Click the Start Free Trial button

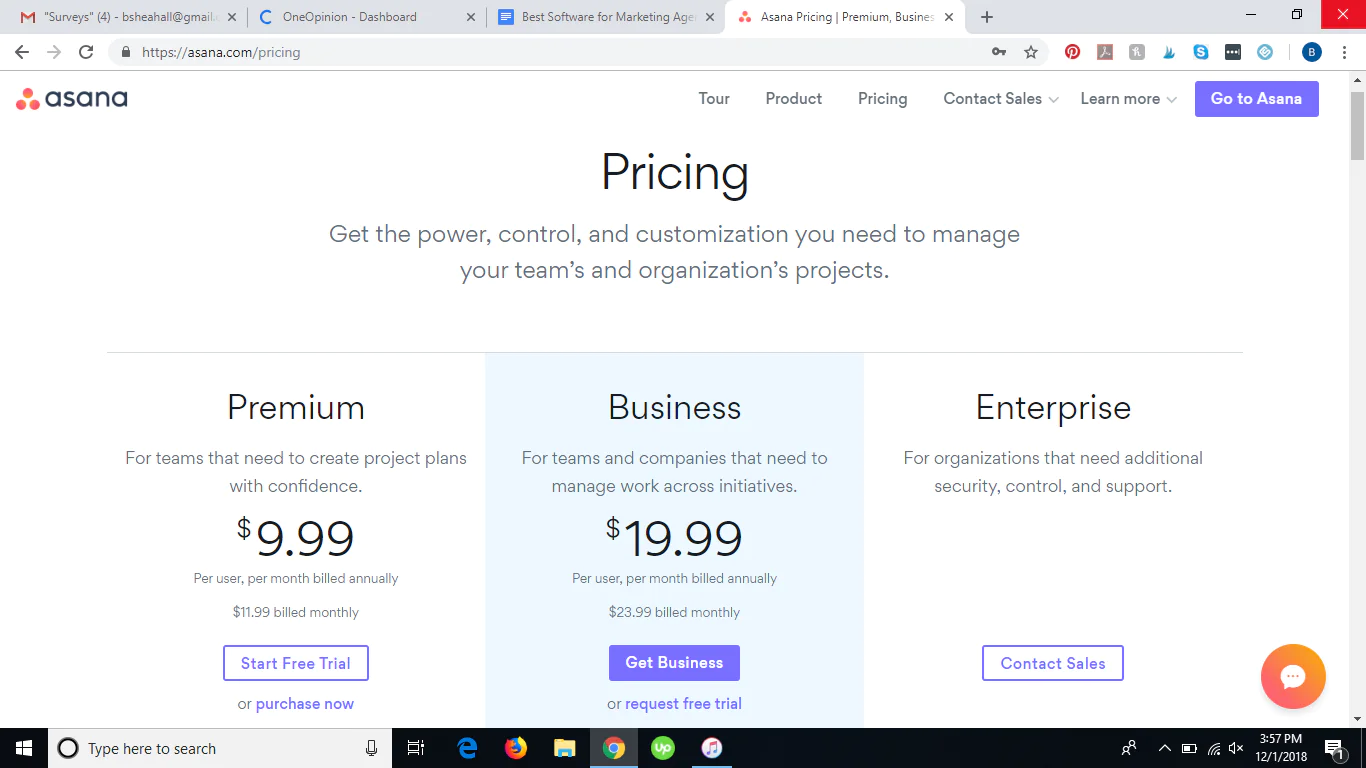coord(296,663)
